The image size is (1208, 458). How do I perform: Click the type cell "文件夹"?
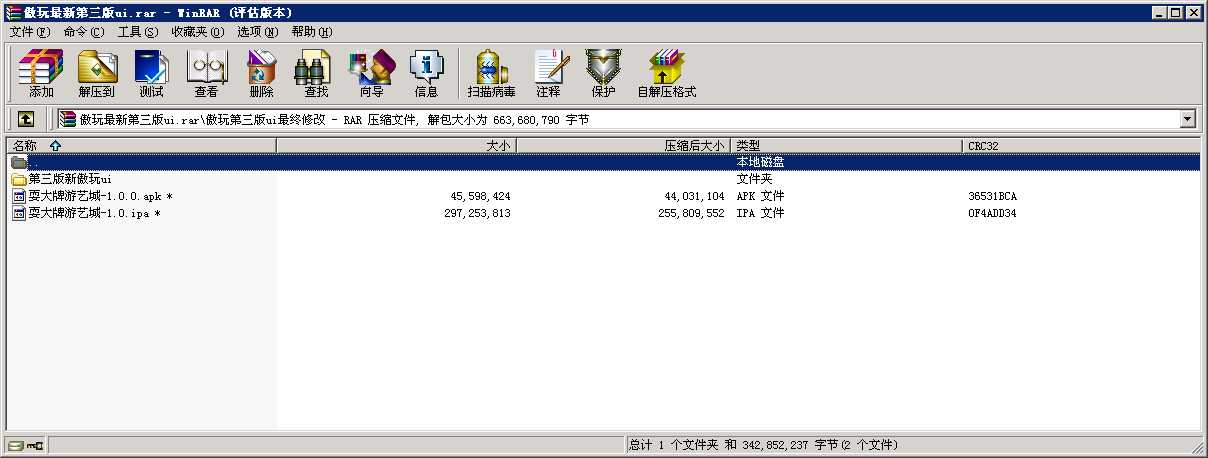coord(754,179)
